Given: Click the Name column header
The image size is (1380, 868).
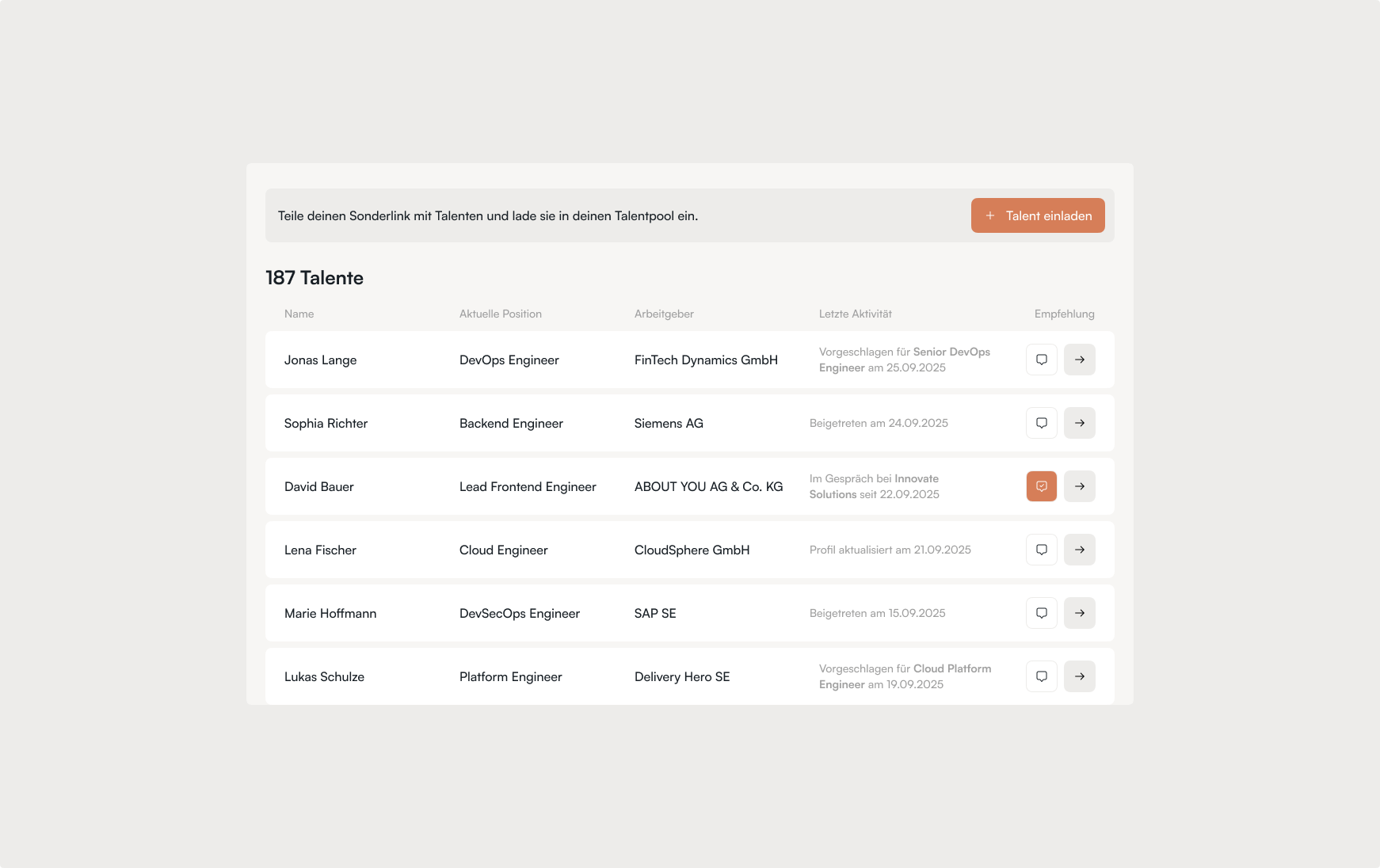Looking at the screenshot, I should click(299, 314).
